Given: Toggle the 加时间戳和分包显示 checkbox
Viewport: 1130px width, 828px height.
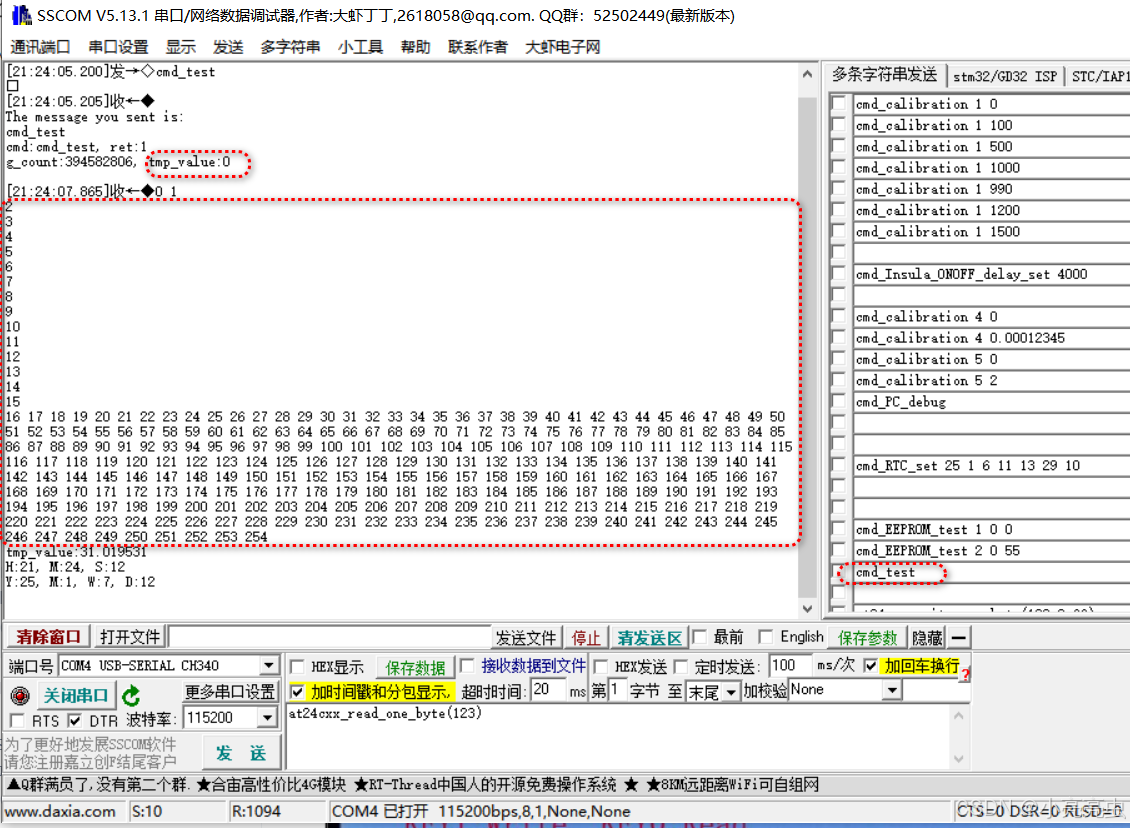Looking at the screenshot, I should point(296,693).
